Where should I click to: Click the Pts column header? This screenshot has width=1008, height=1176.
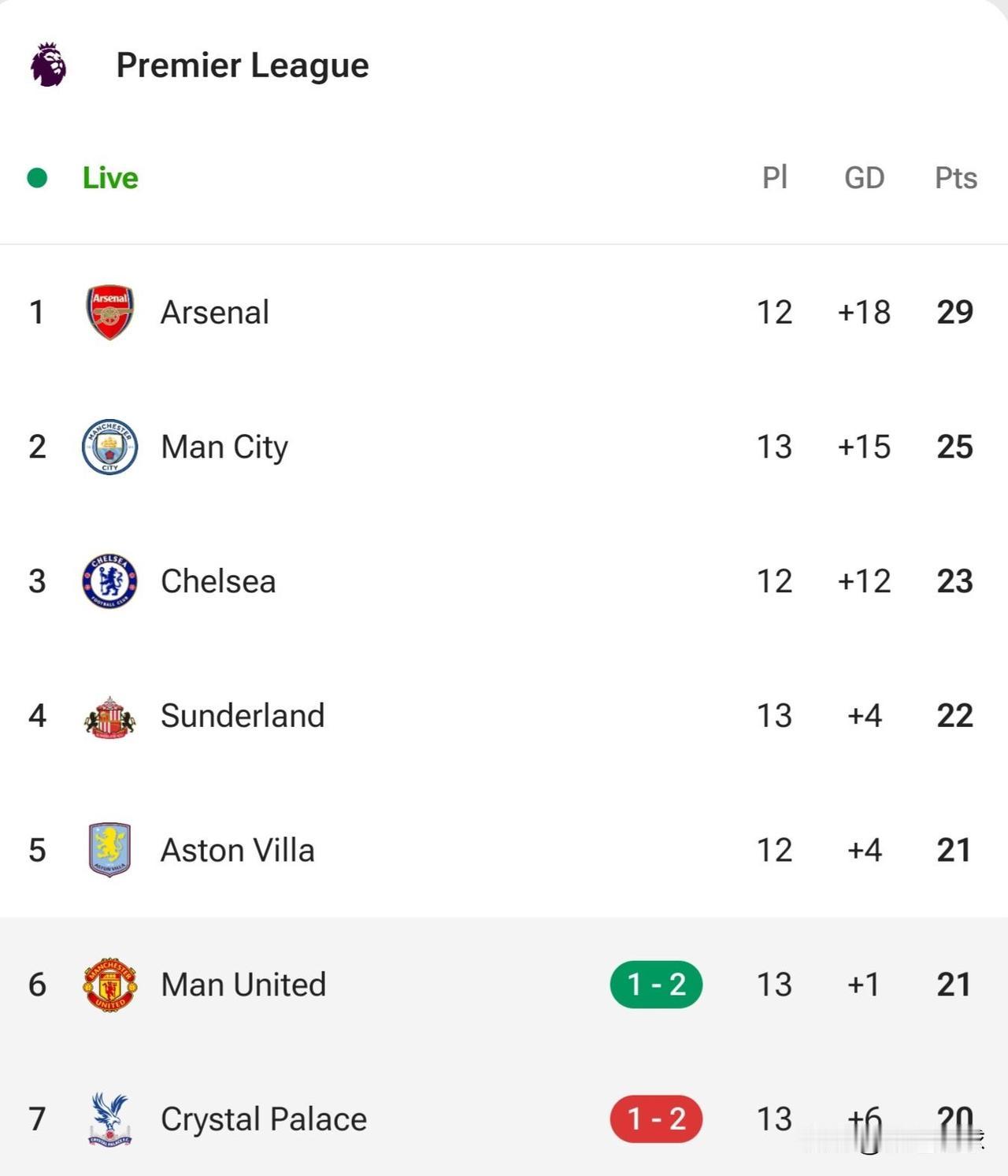(955, 178)
